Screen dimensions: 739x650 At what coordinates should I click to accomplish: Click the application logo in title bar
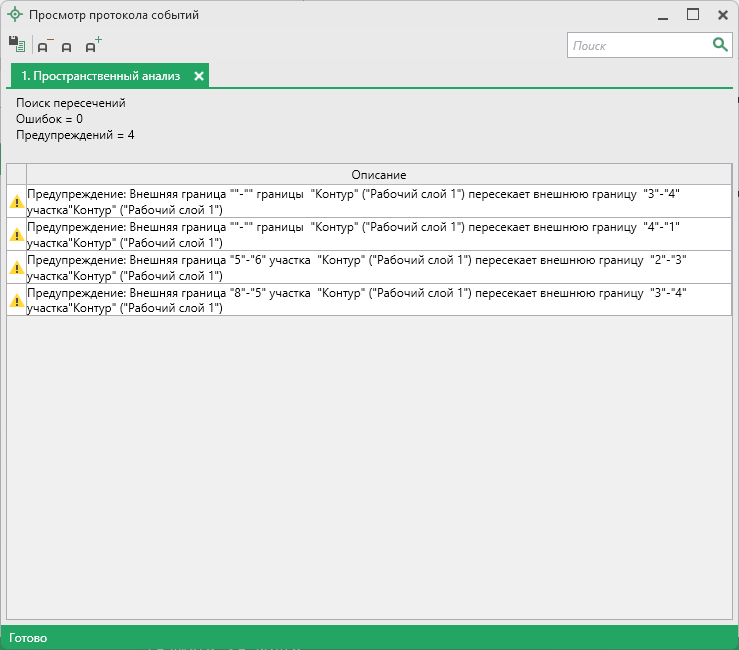pos(15,15)
